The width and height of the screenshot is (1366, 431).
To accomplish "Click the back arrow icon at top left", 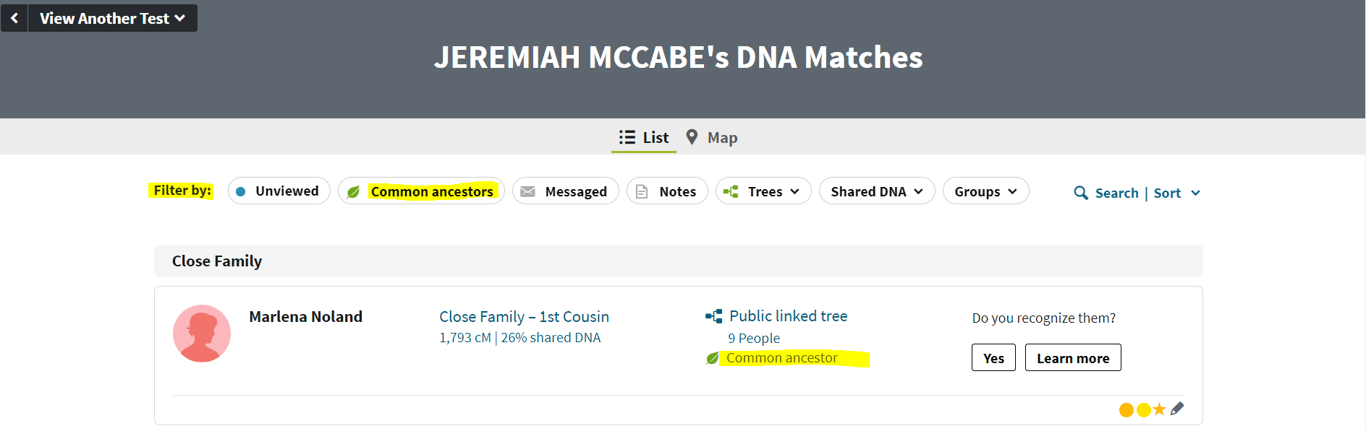I will pos(14,18).
